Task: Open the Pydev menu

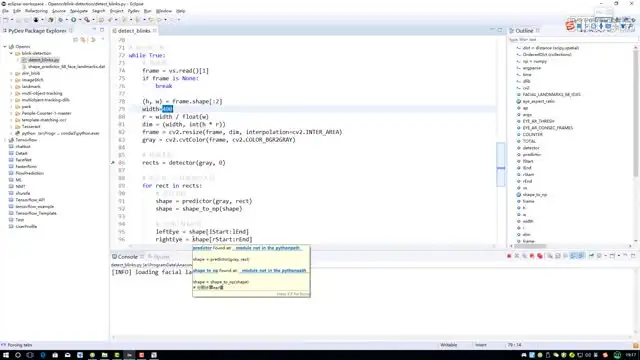Action: click(133, 11)
